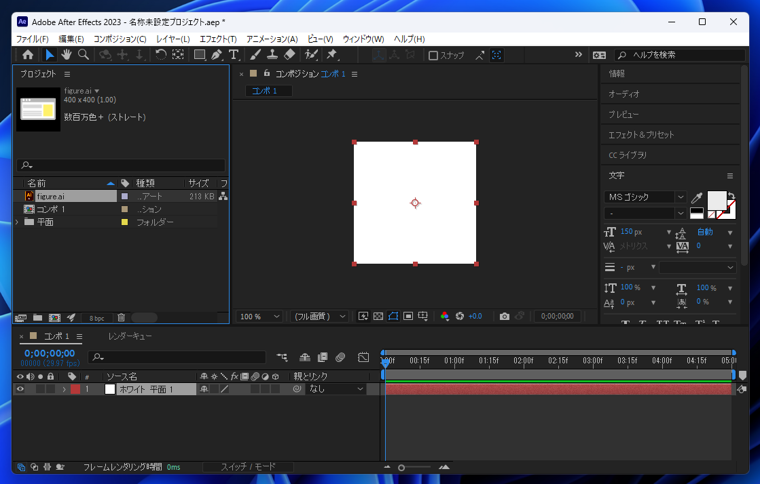The height and width of the screenshot is (484, 760).
Task: Toggle mask and shape path visibility
Action: point(393,316)
